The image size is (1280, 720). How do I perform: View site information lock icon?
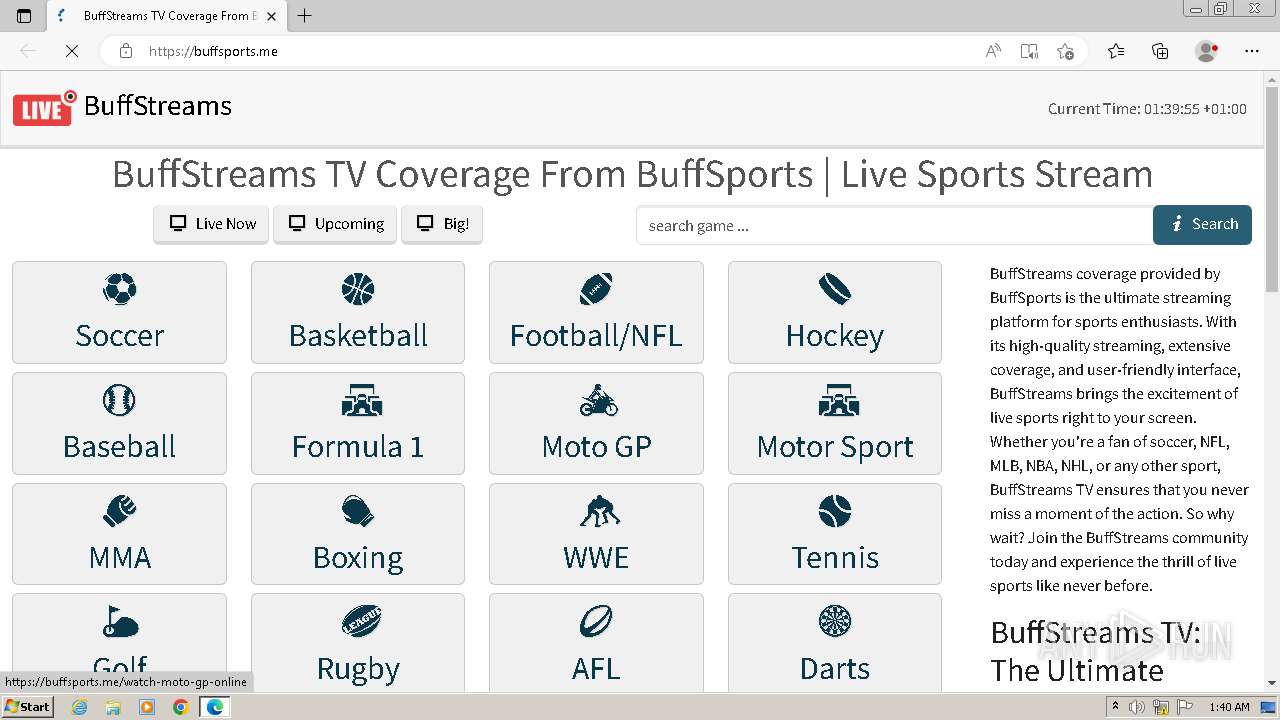point(125,51)
